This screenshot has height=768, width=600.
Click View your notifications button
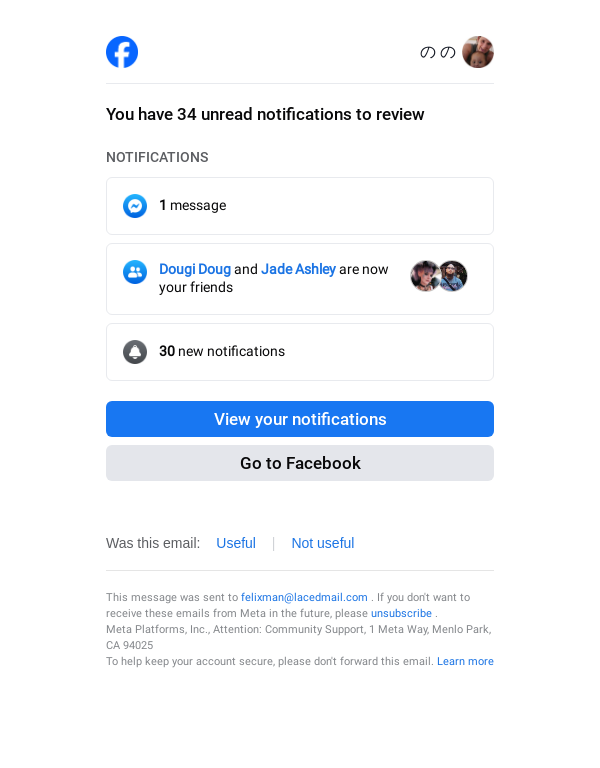300,419
